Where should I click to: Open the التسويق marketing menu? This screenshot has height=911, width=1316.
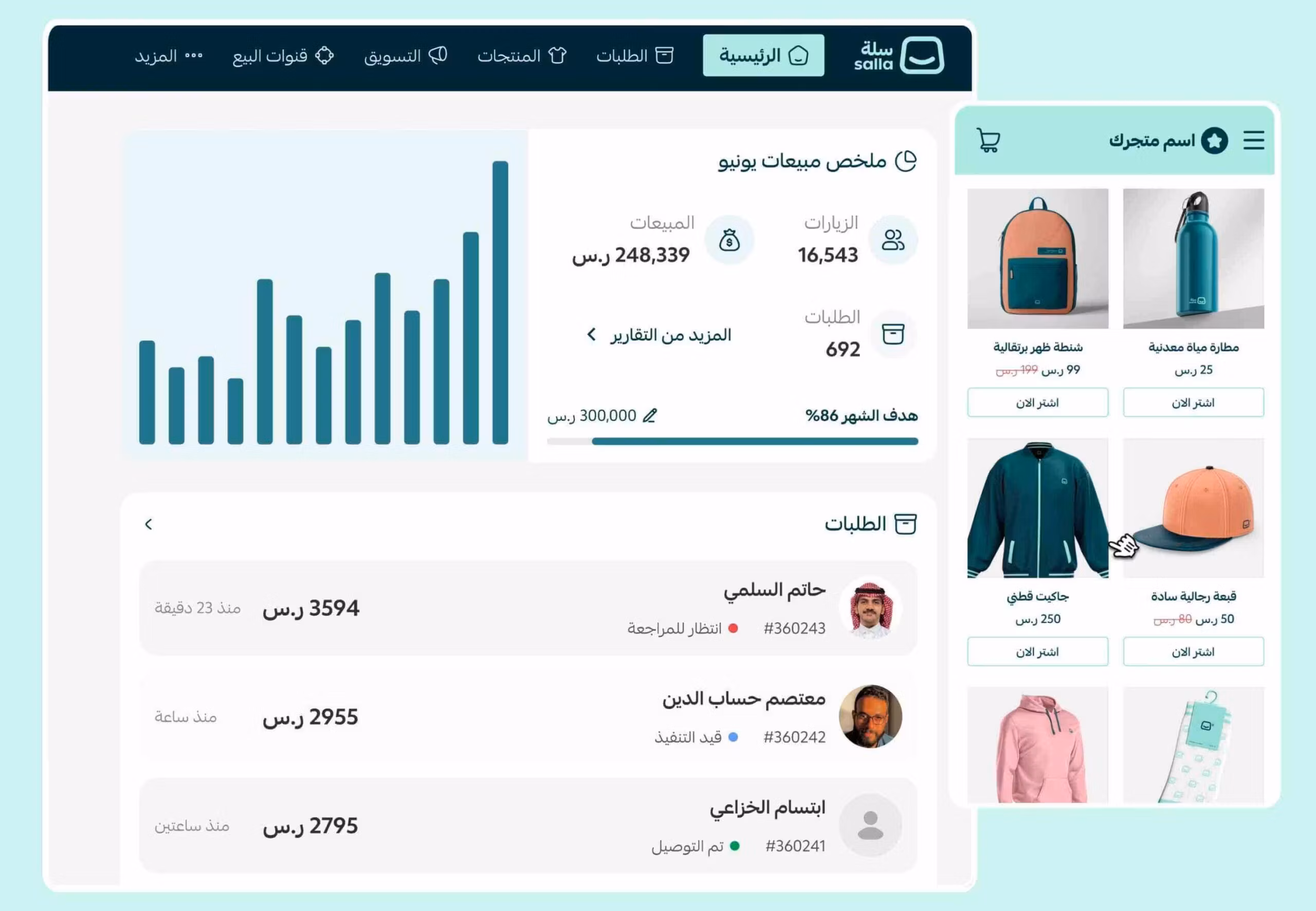(405, 56)
